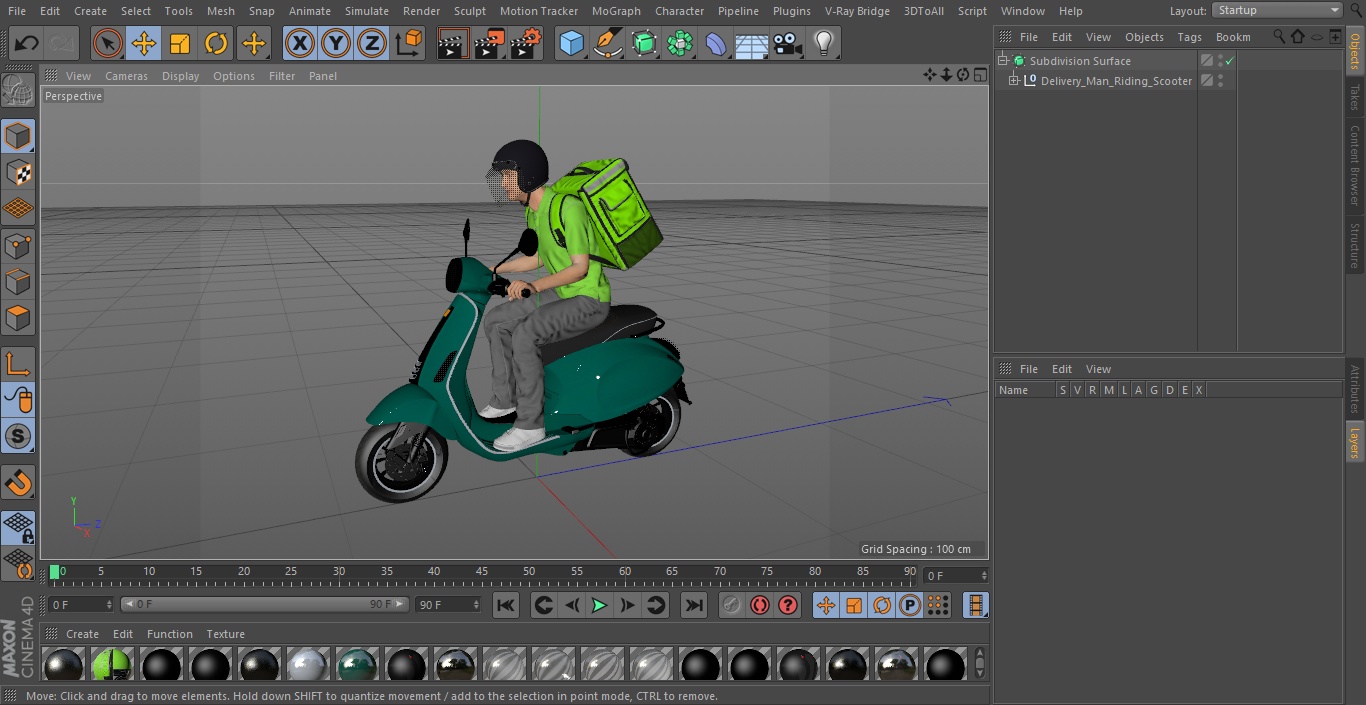The width and height of the screenshot is (1366, 705).
Task: Click the preview end 90 F field
Action: pyautogui.click(x=448, y=605)
